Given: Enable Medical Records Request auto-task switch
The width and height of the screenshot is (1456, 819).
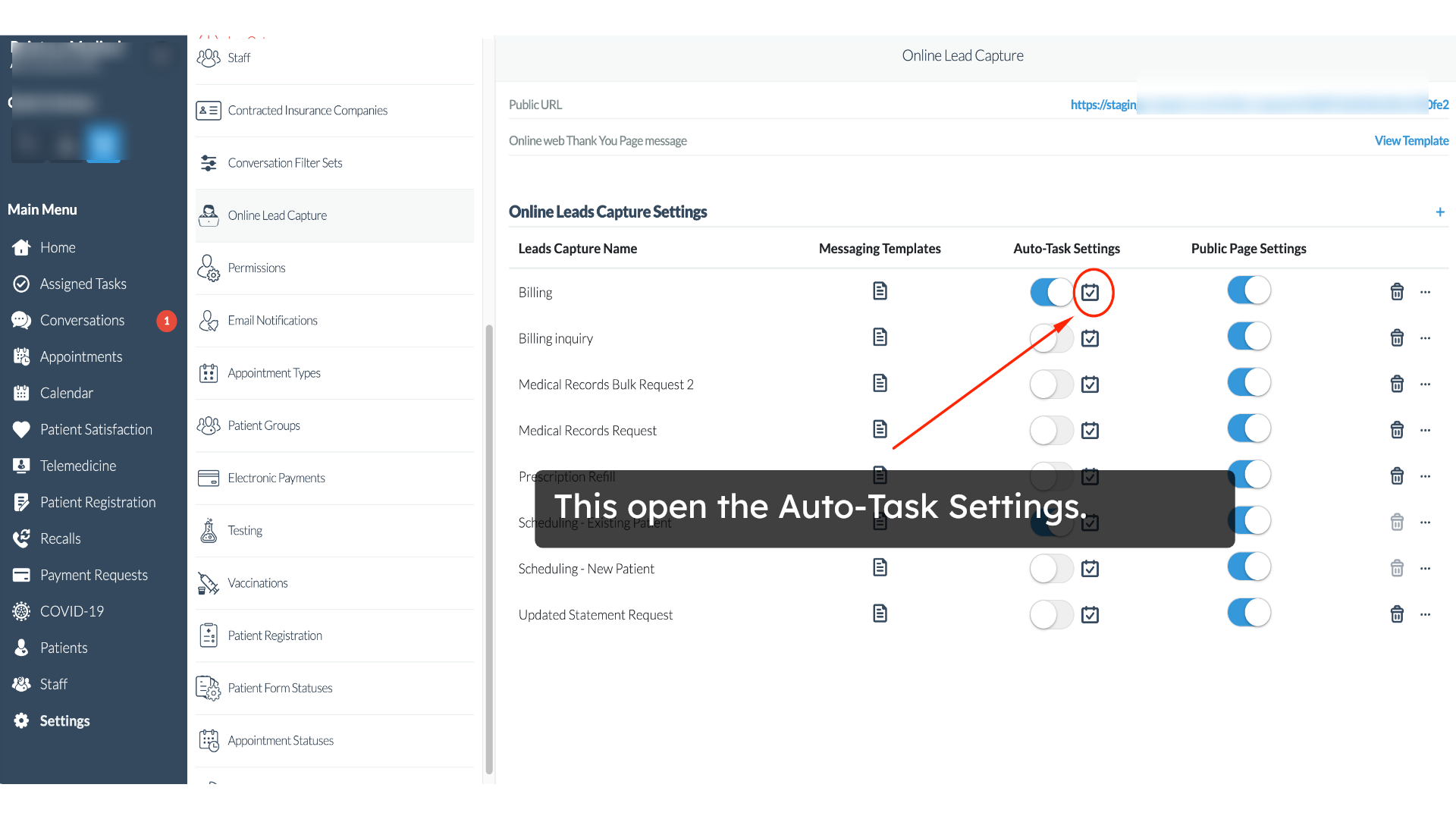Looking at the screenshot, I should [x=1051, y=431].
